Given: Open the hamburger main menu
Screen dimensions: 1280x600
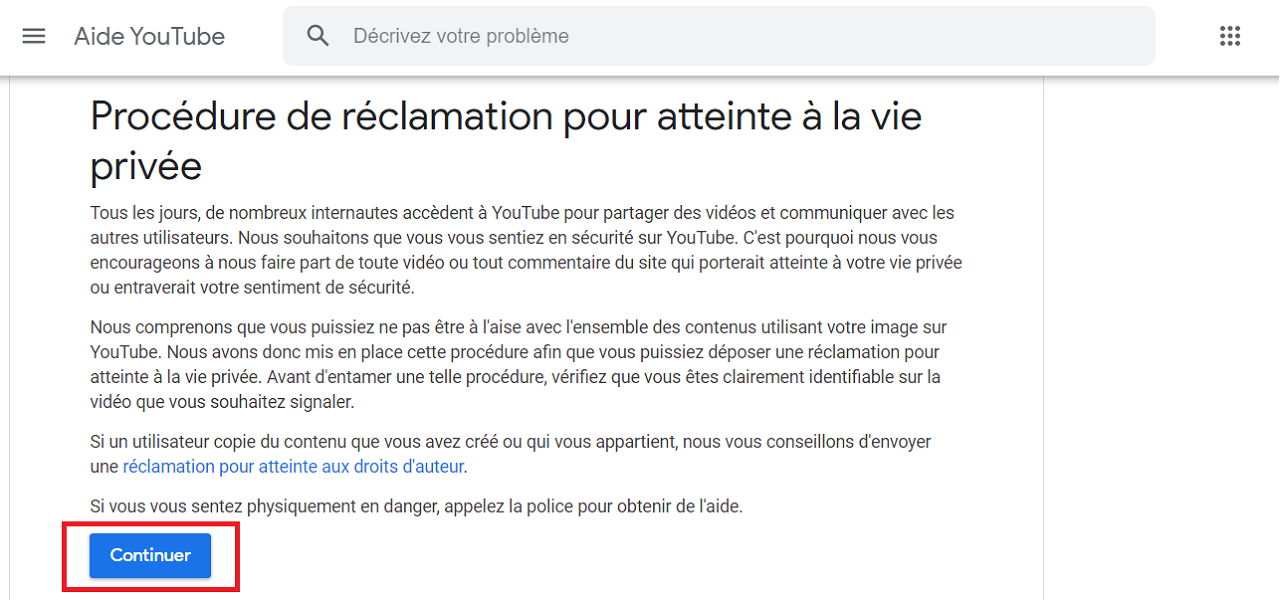Looking at the screenshot, I should point(34,36).
